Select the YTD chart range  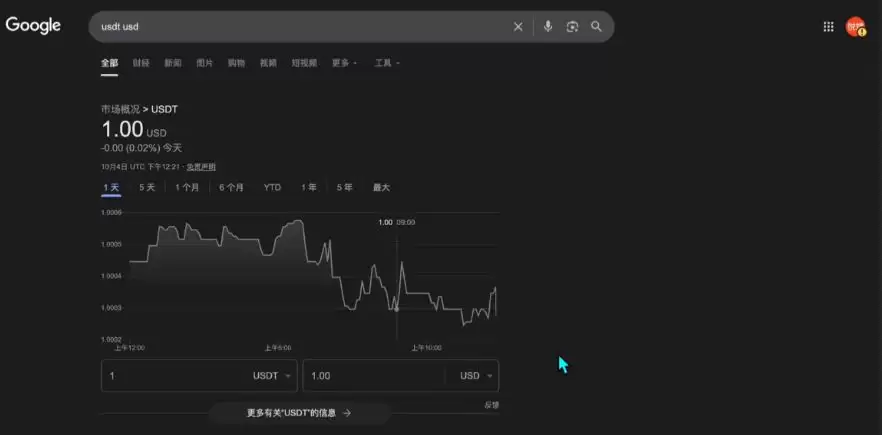(x=272, y=187)
